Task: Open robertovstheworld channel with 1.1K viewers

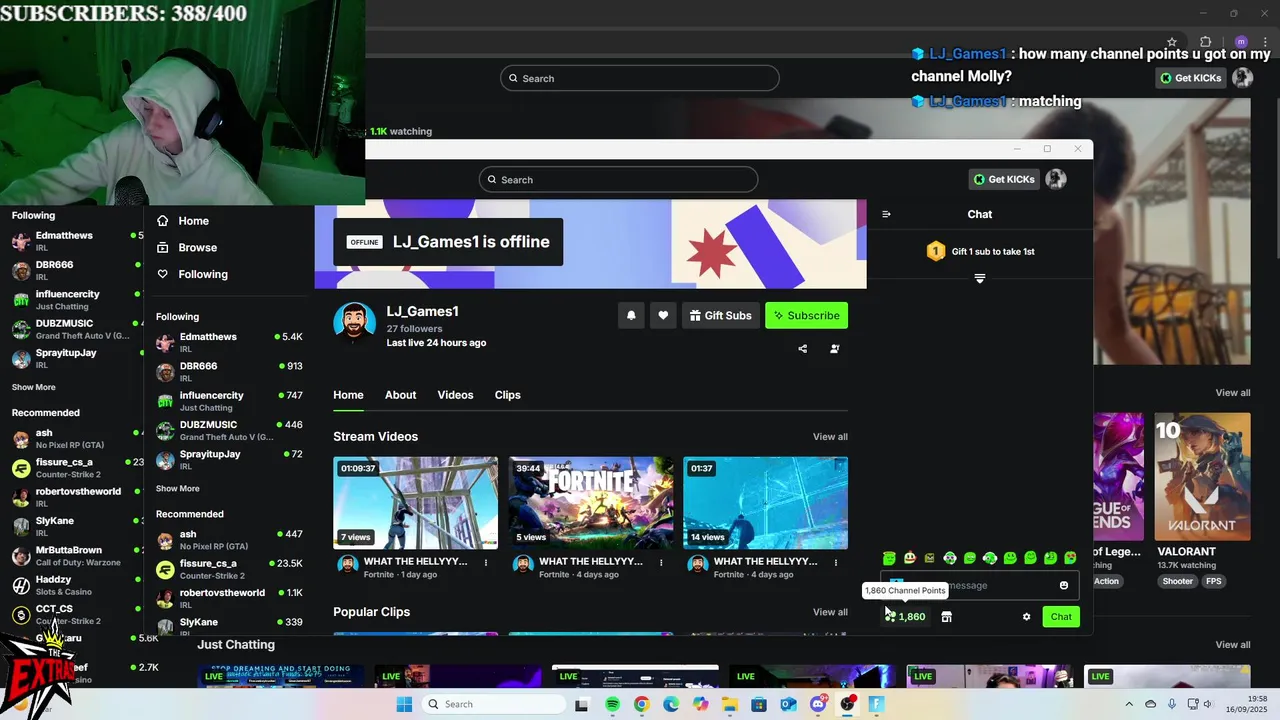Action: click(x=229, y=598)
